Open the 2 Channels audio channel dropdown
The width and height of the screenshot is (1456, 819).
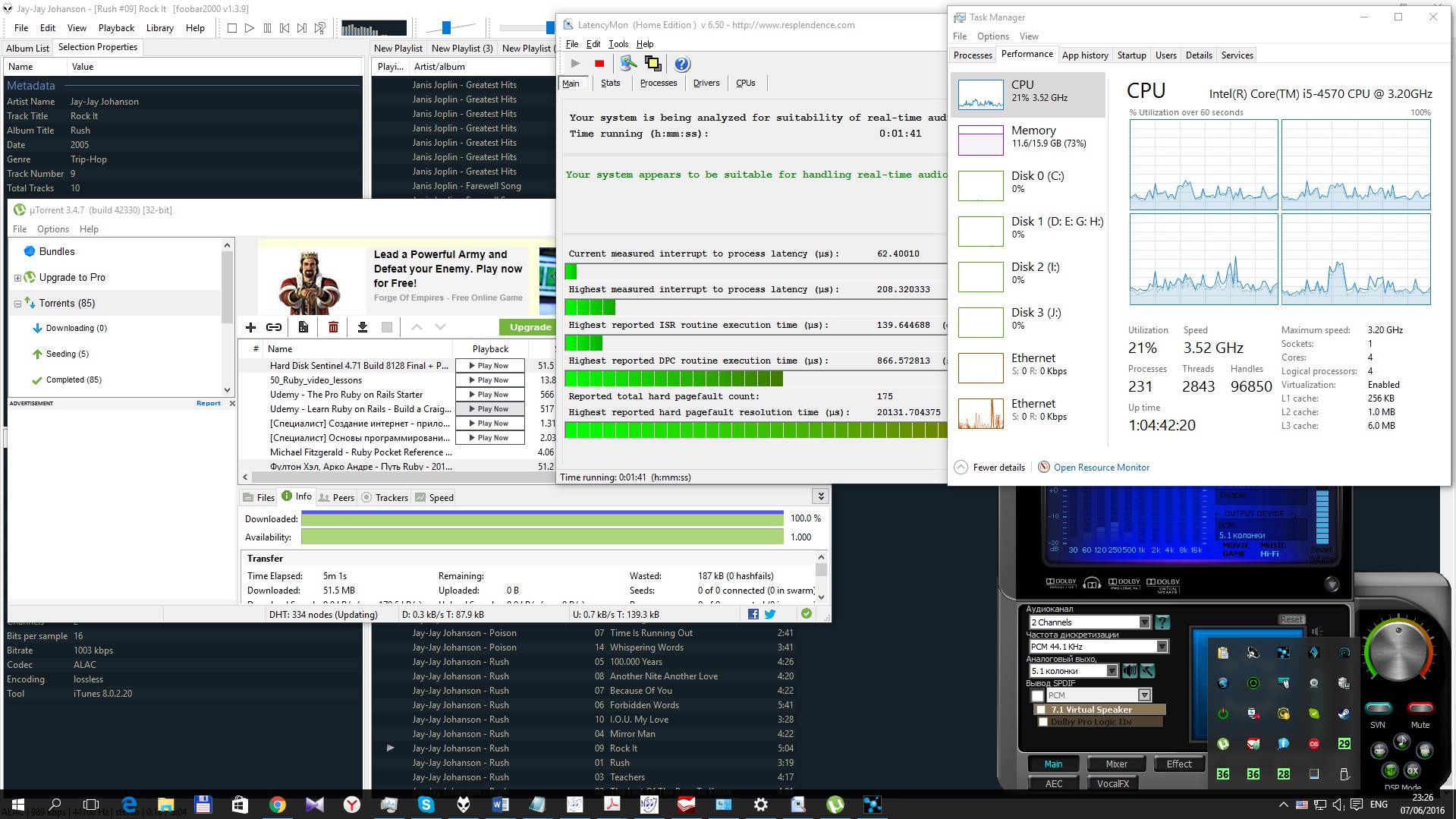click(x=1145, y=622)
